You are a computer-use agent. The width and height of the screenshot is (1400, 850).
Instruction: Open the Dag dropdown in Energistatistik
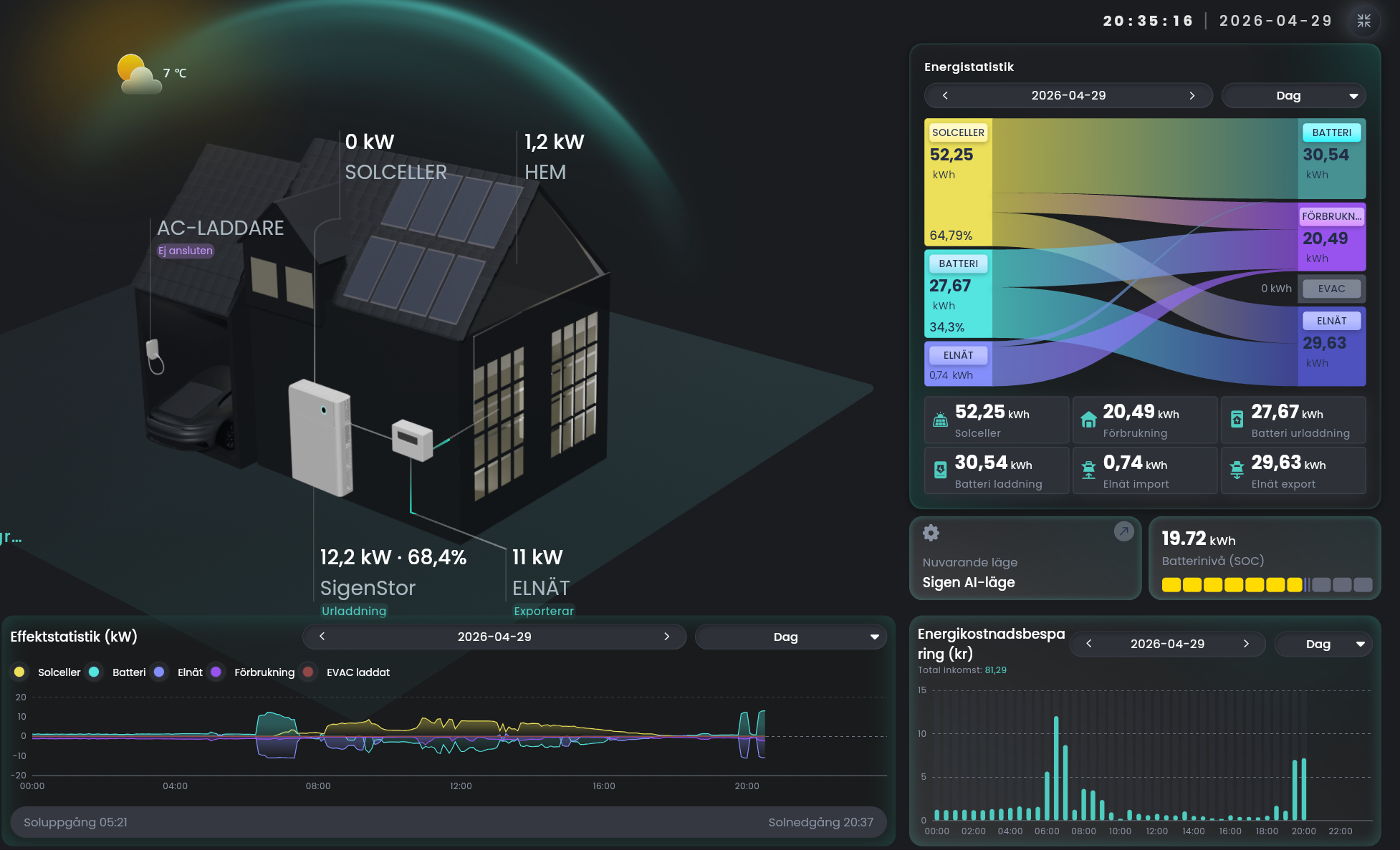click(1293, 95)
